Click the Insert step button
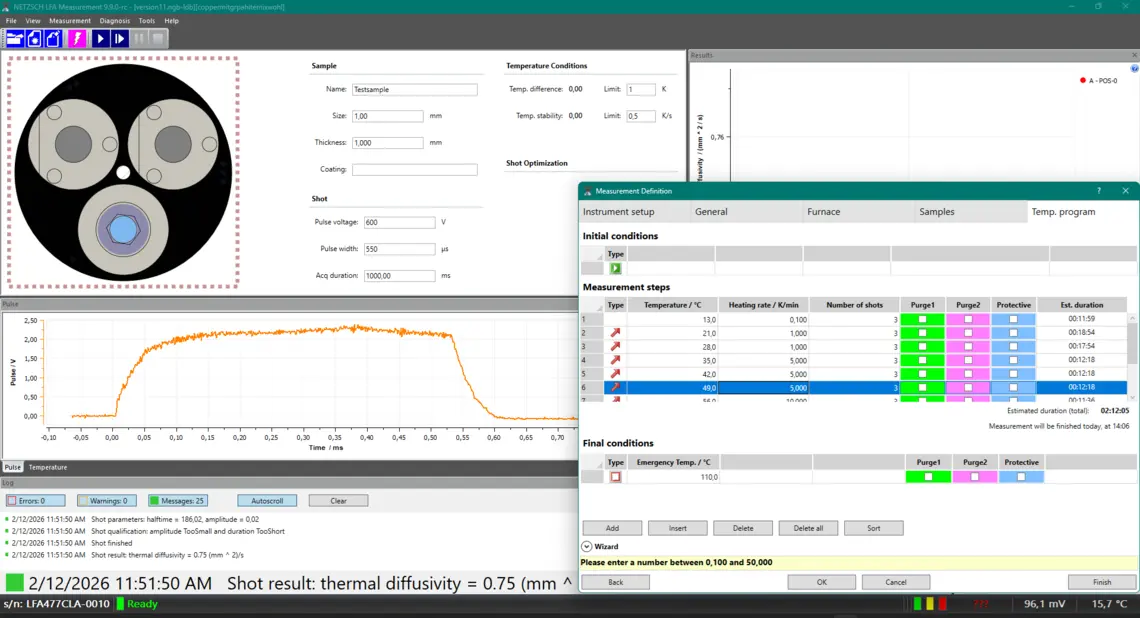Image resolution: width=1140 pixels, height=618 pixels. (678, 529)
